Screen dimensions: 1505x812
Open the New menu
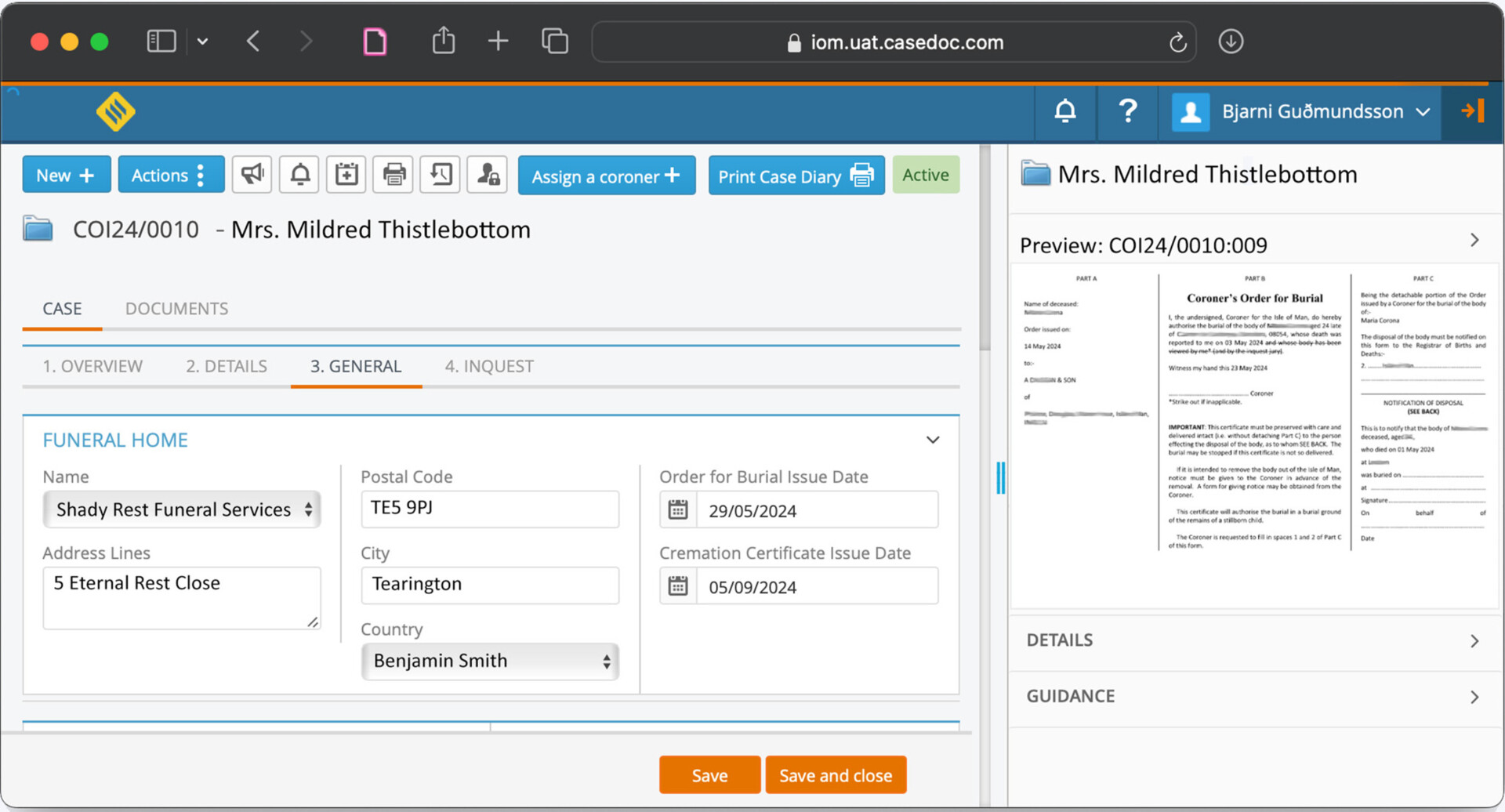66,175
